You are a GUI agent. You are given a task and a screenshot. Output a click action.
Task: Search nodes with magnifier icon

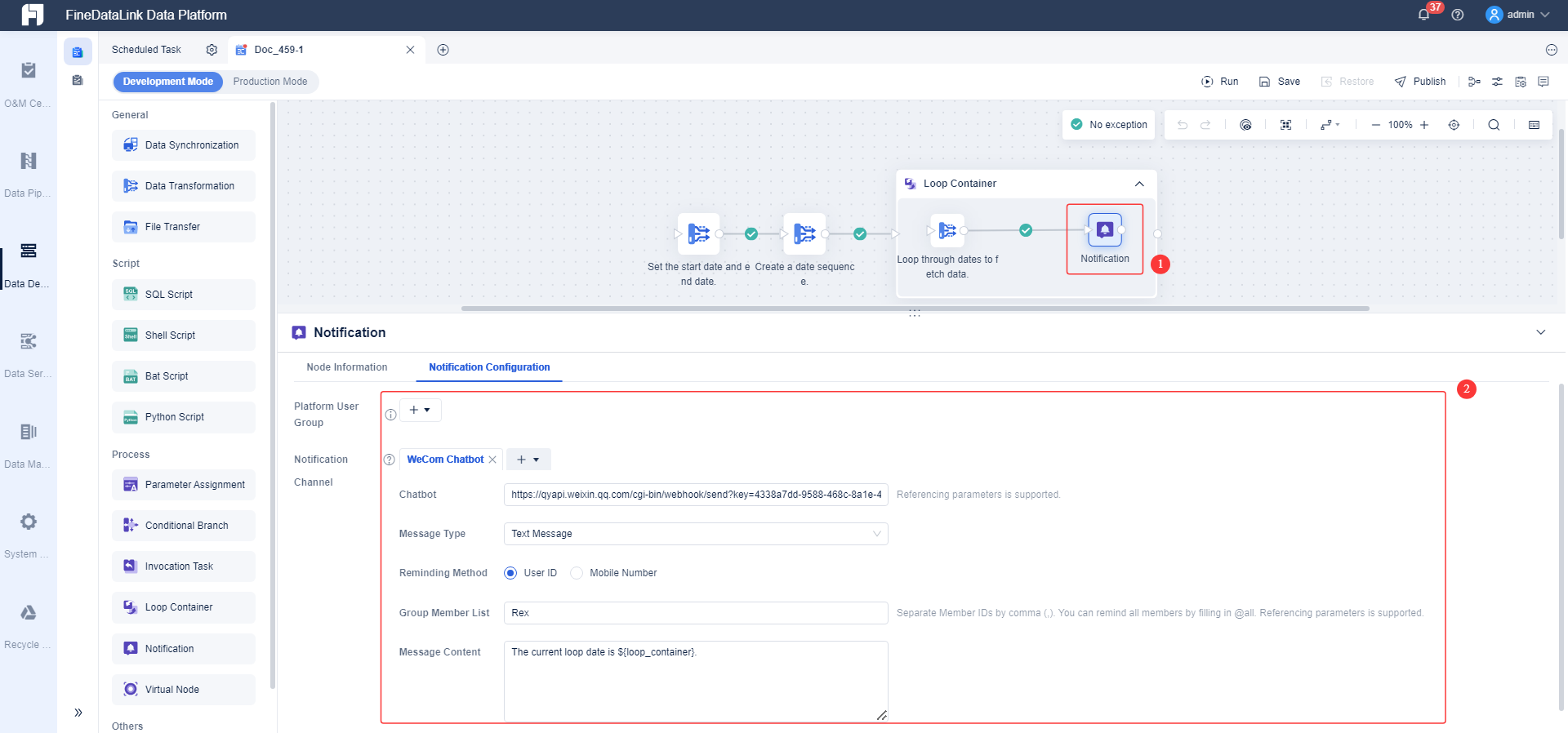coord(1494,125)
